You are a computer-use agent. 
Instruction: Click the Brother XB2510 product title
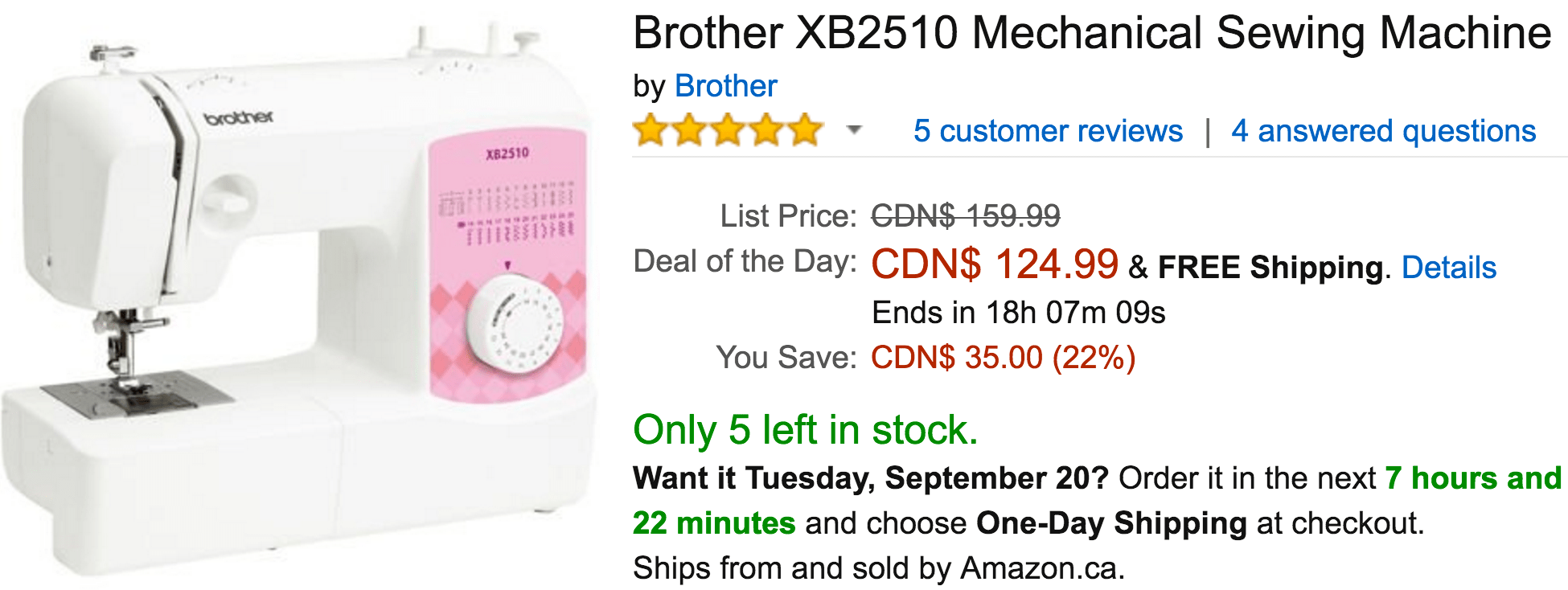pos(1091,34)
